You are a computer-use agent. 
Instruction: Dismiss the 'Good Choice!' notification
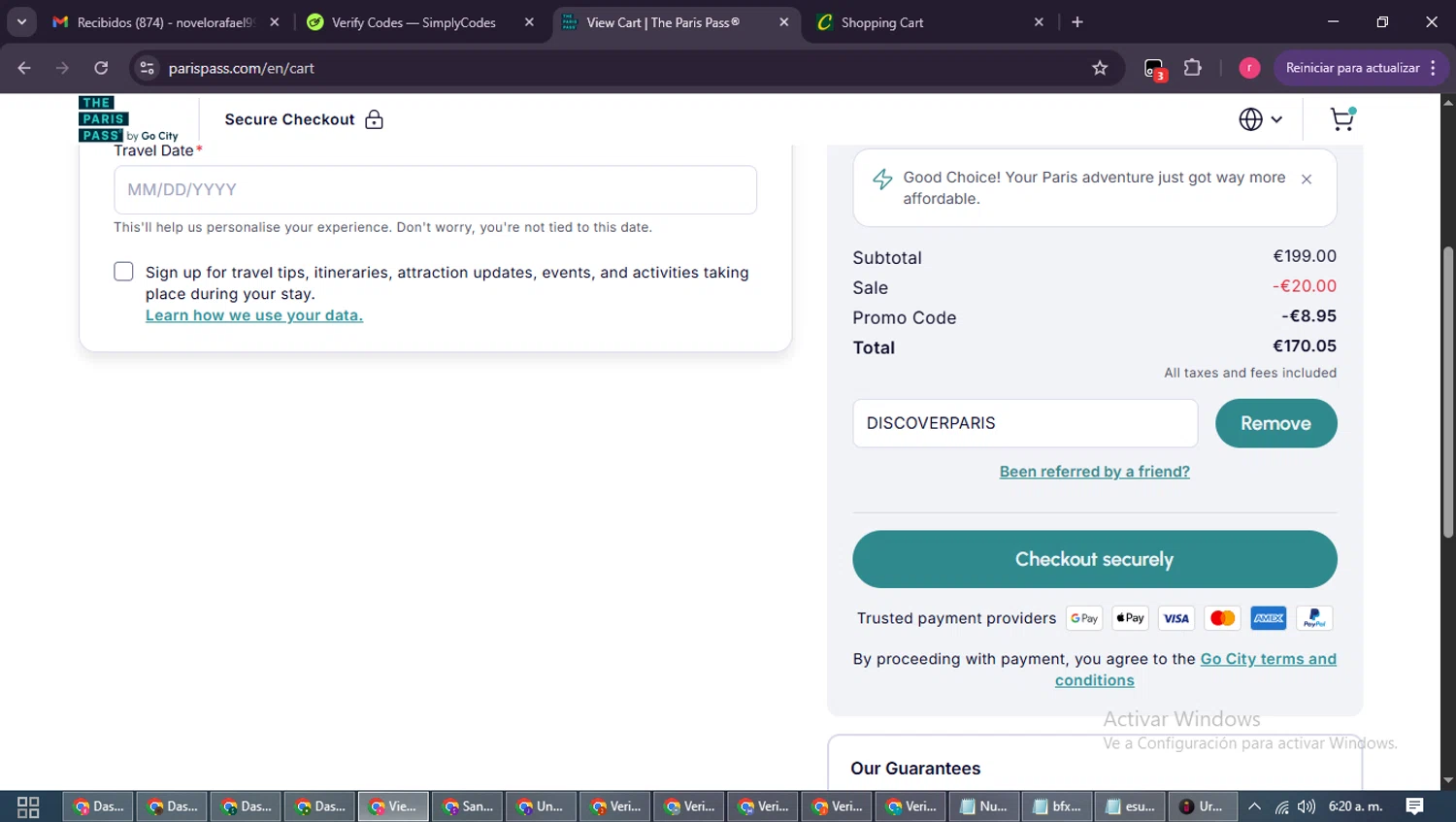coord(1307,179)
